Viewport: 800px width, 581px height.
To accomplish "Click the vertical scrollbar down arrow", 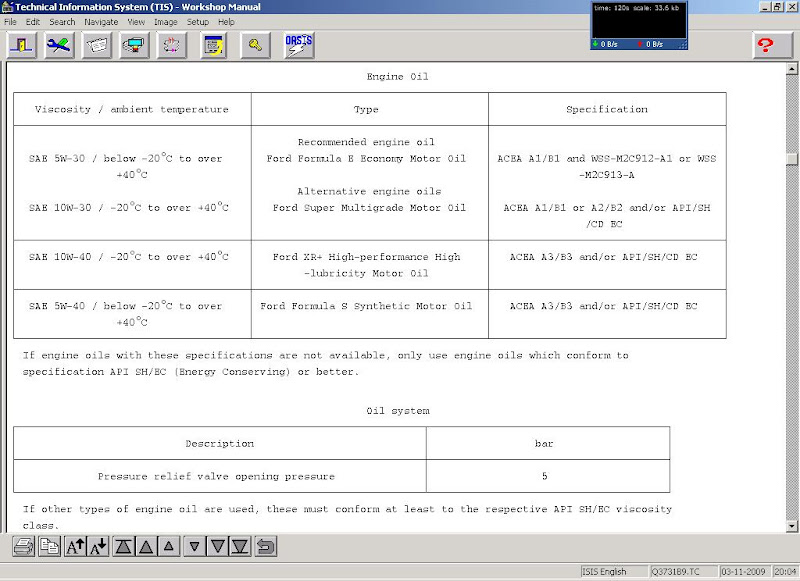I will click(x=792, y=525).
